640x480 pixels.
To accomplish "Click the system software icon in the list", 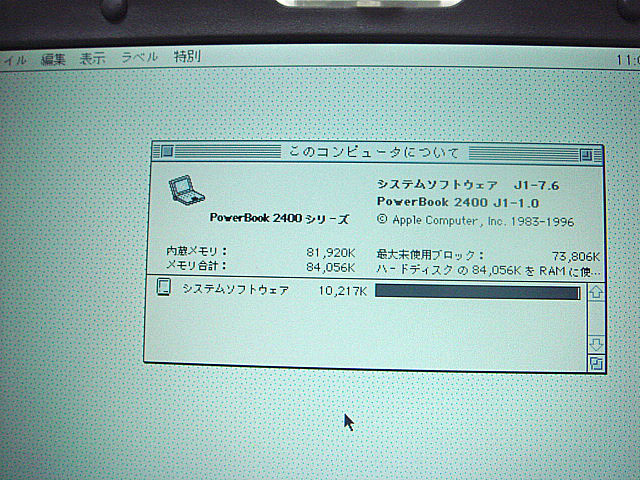I will point(164,287).
